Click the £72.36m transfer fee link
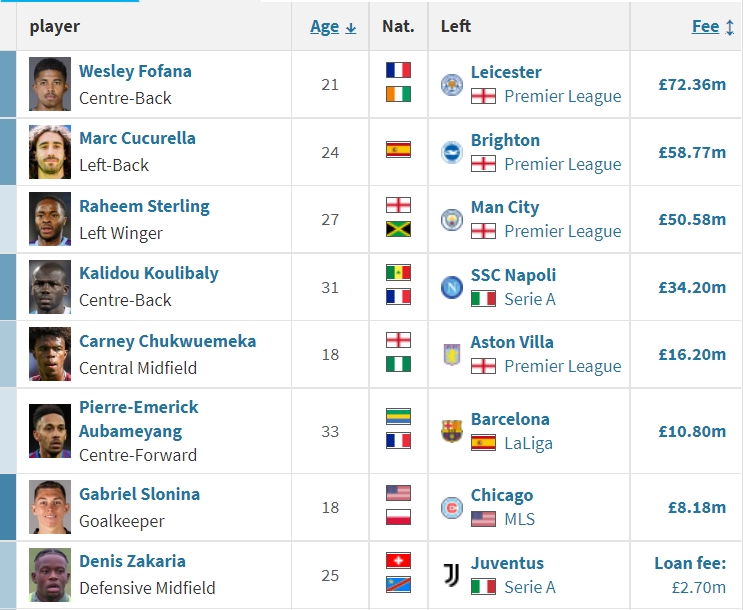The height and width of the screenshot is (610, 743). (692, 85)
